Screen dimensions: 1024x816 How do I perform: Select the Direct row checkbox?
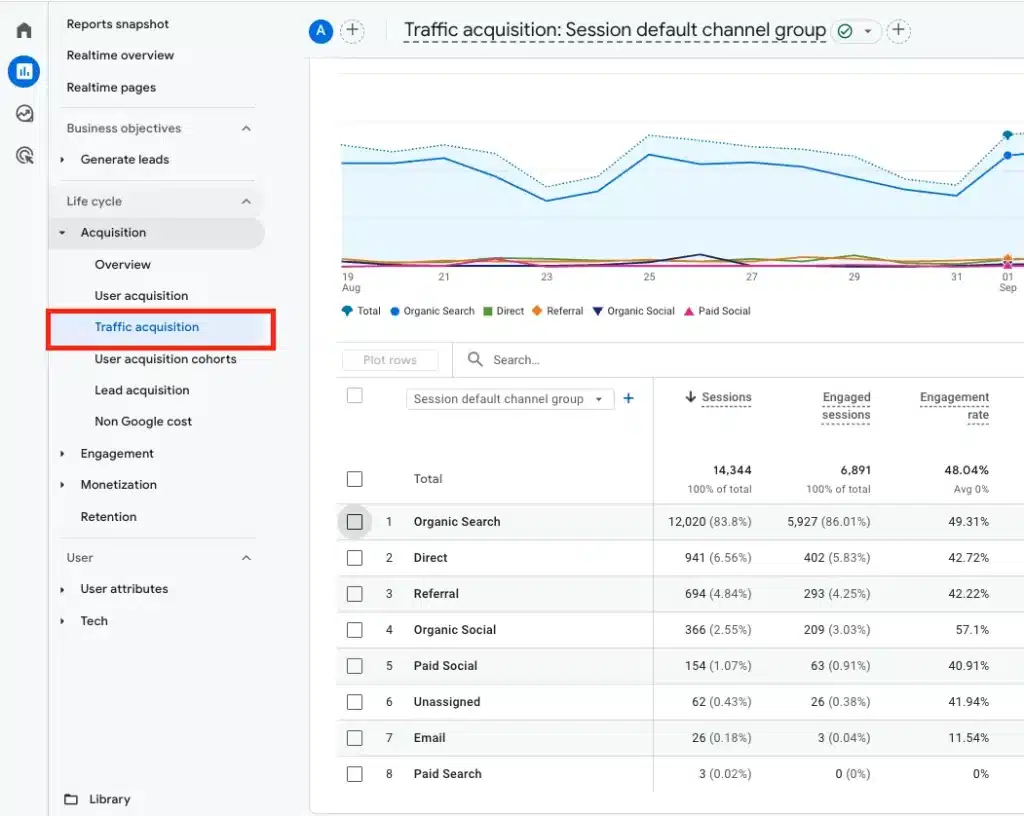click(x=355, y=558)
